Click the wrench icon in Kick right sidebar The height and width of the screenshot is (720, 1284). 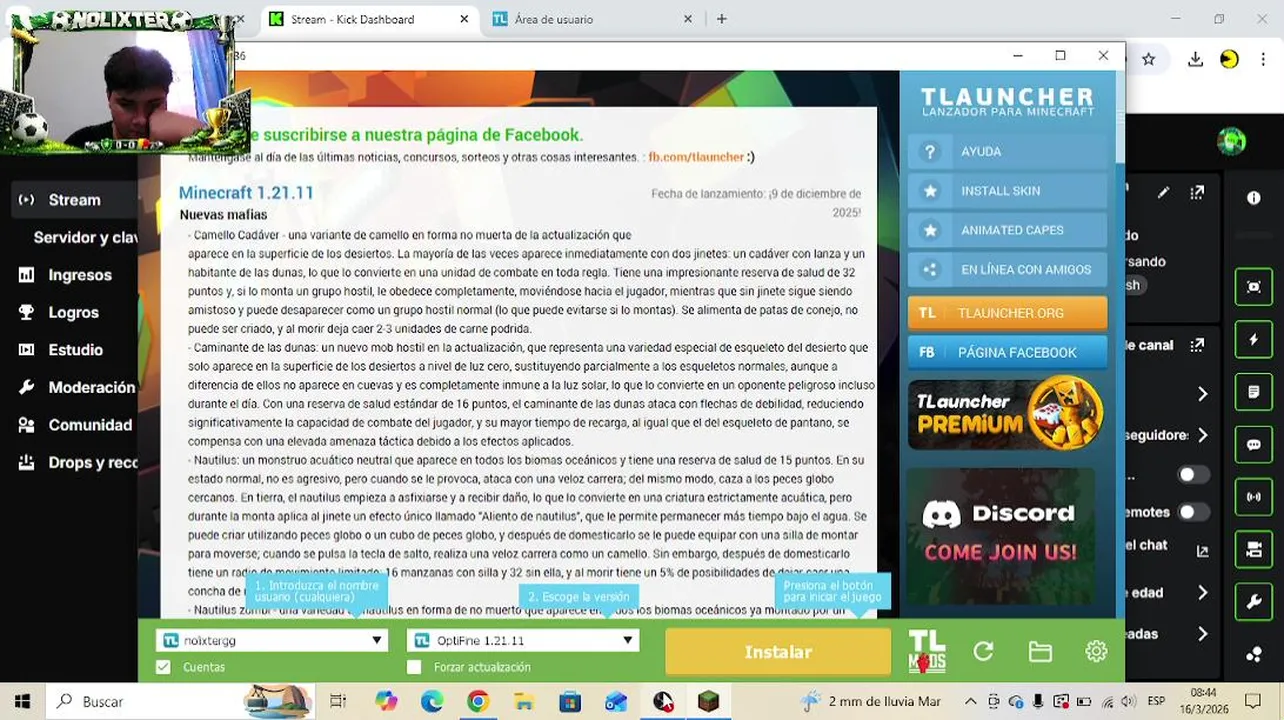pyautogui.click(x=1254, y=601)
